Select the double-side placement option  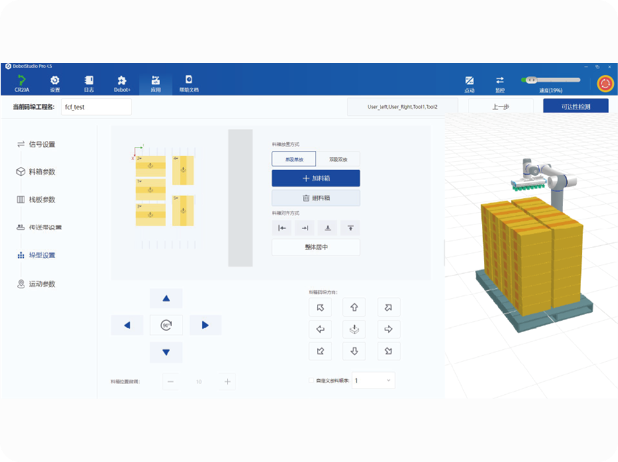[338, 158]
